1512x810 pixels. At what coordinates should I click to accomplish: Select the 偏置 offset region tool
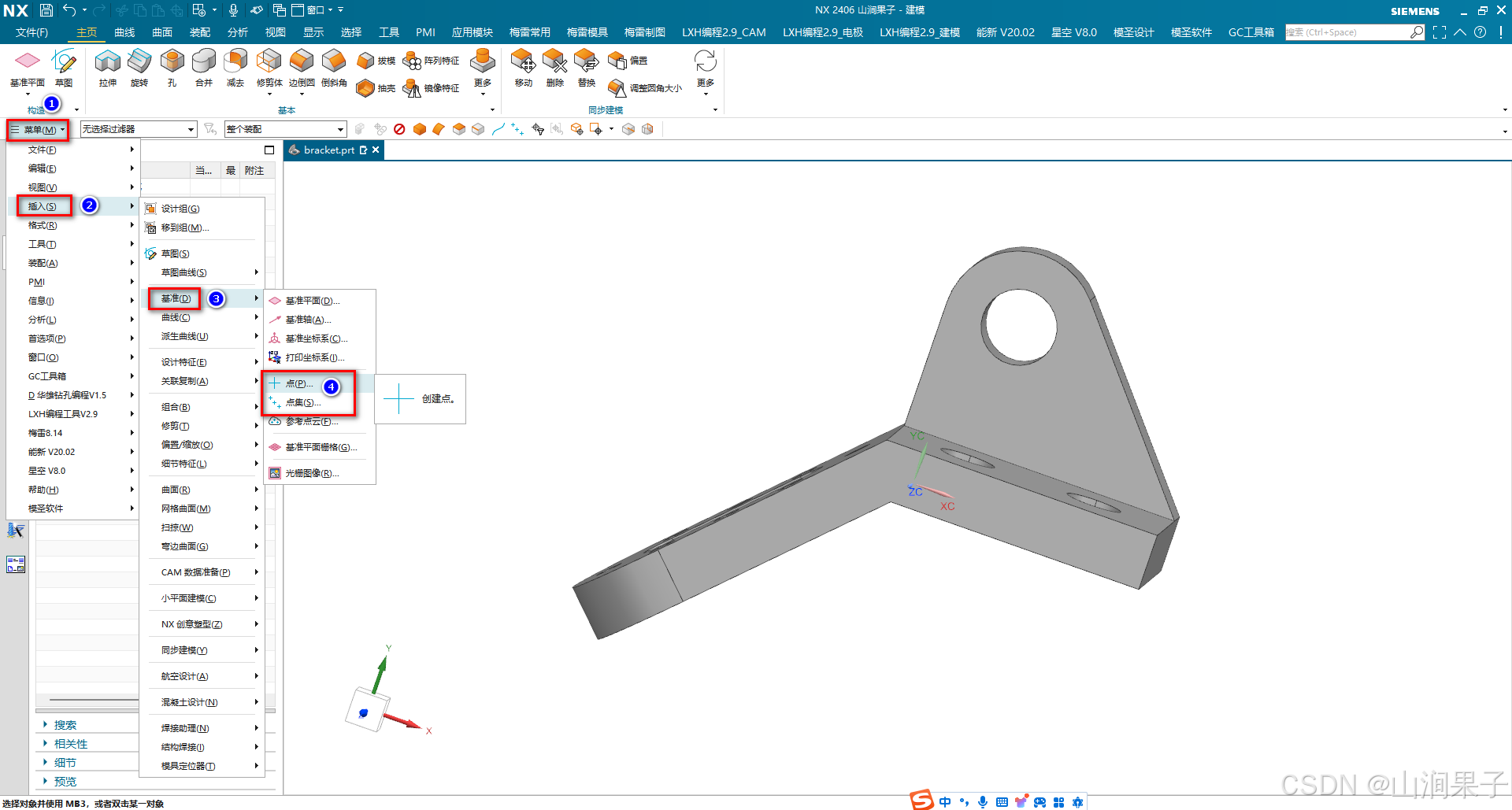(628, 61)
